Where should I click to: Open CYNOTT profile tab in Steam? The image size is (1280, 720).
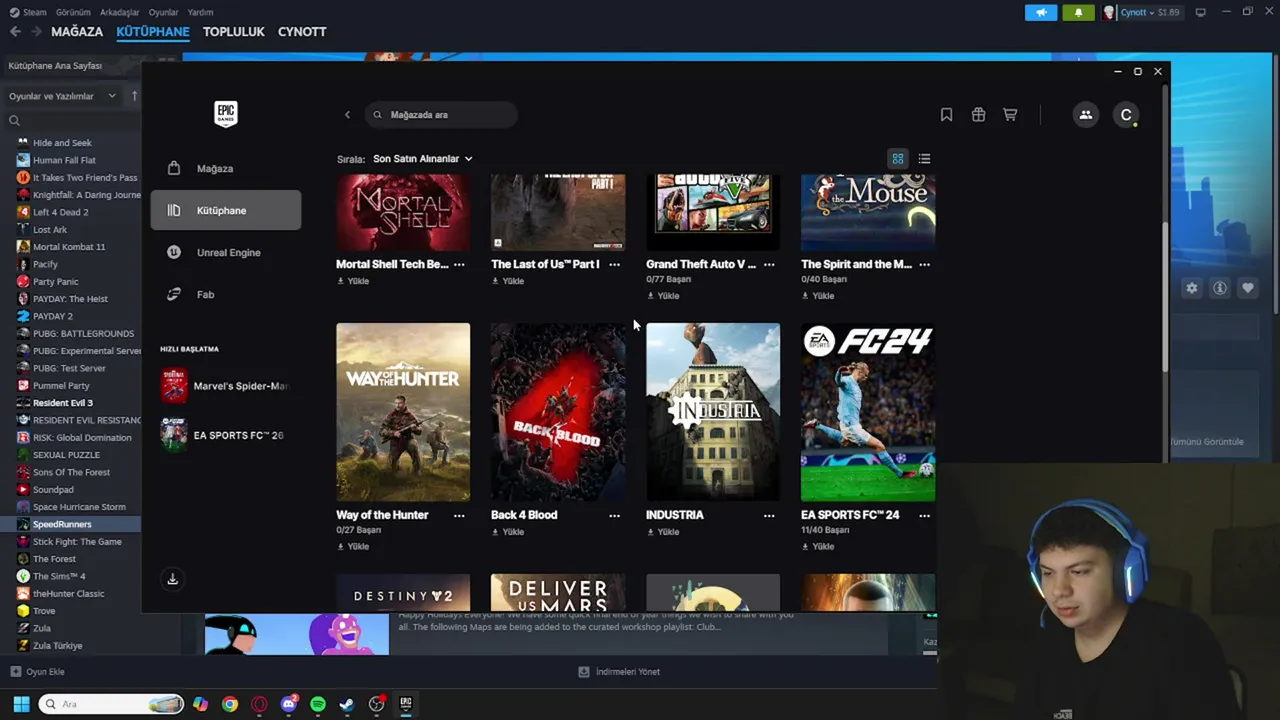click(x=302, y=32)
